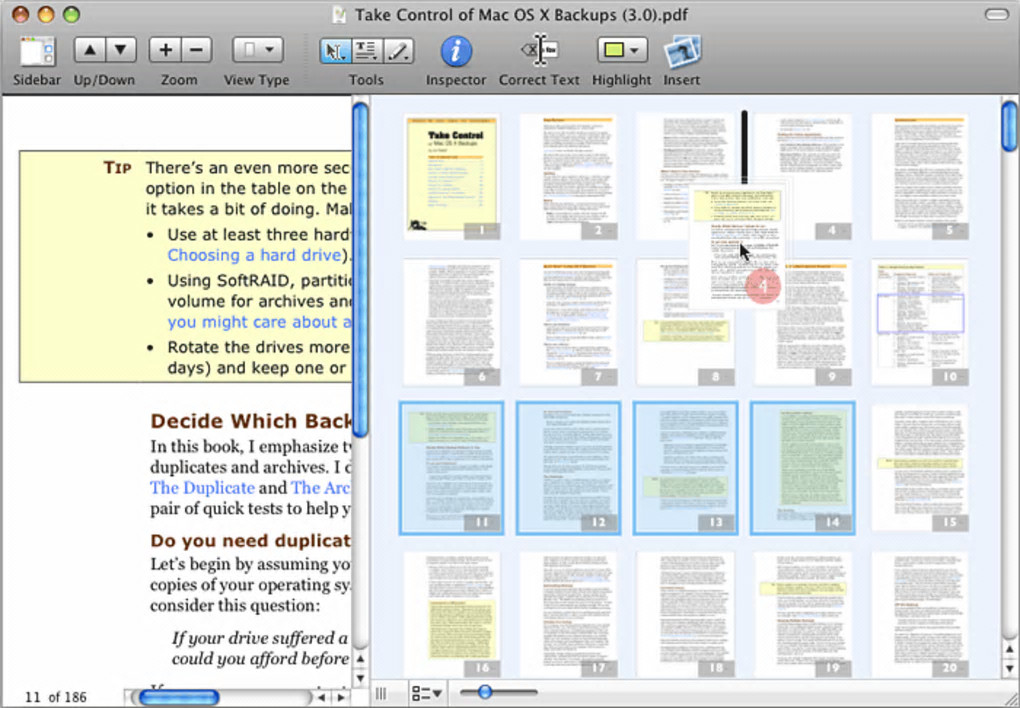The height and width of the screenshot is (708, 1020).
Task: Toggle toolbar with the pill button
Action: coord(996,14)
